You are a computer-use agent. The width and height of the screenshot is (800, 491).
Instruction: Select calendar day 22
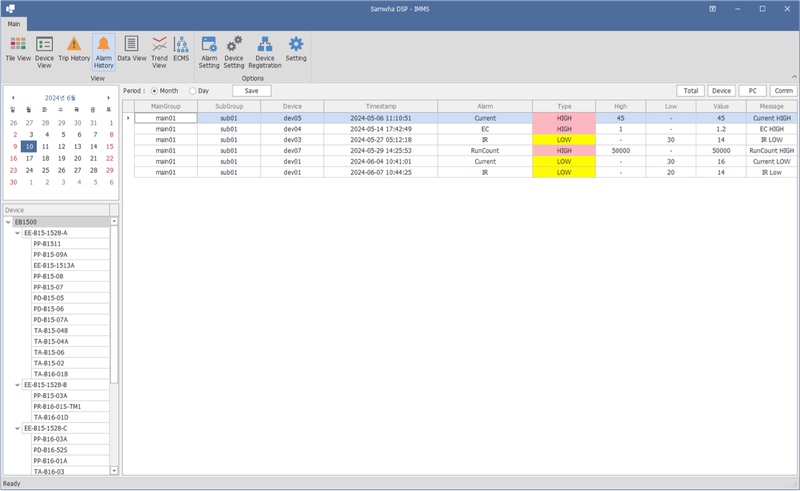(110, 158)
